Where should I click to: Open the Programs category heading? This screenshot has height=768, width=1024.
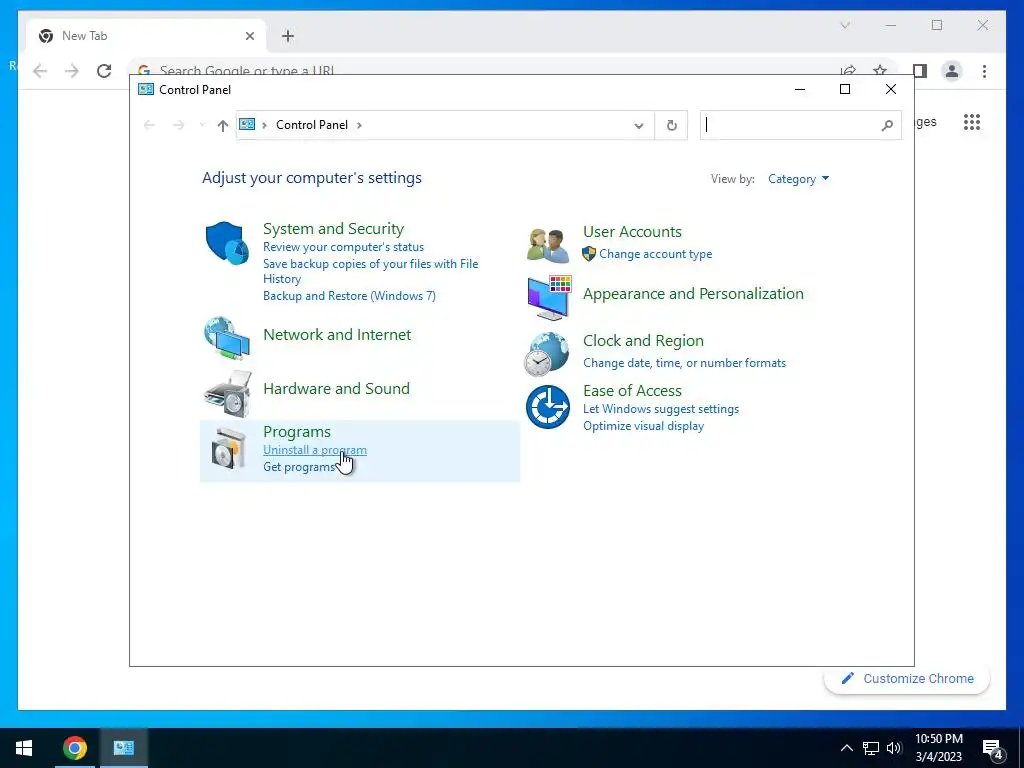coord(296,432)
